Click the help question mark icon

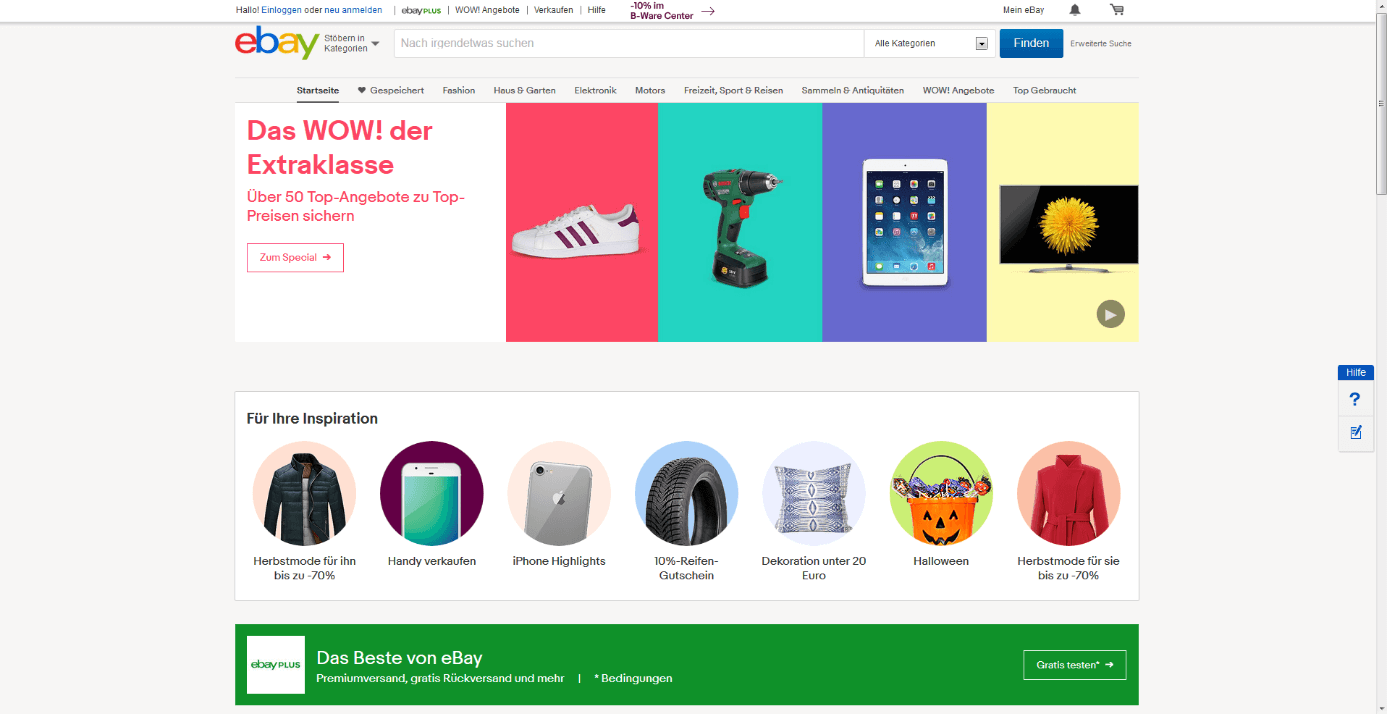[x=1355, y=399]
